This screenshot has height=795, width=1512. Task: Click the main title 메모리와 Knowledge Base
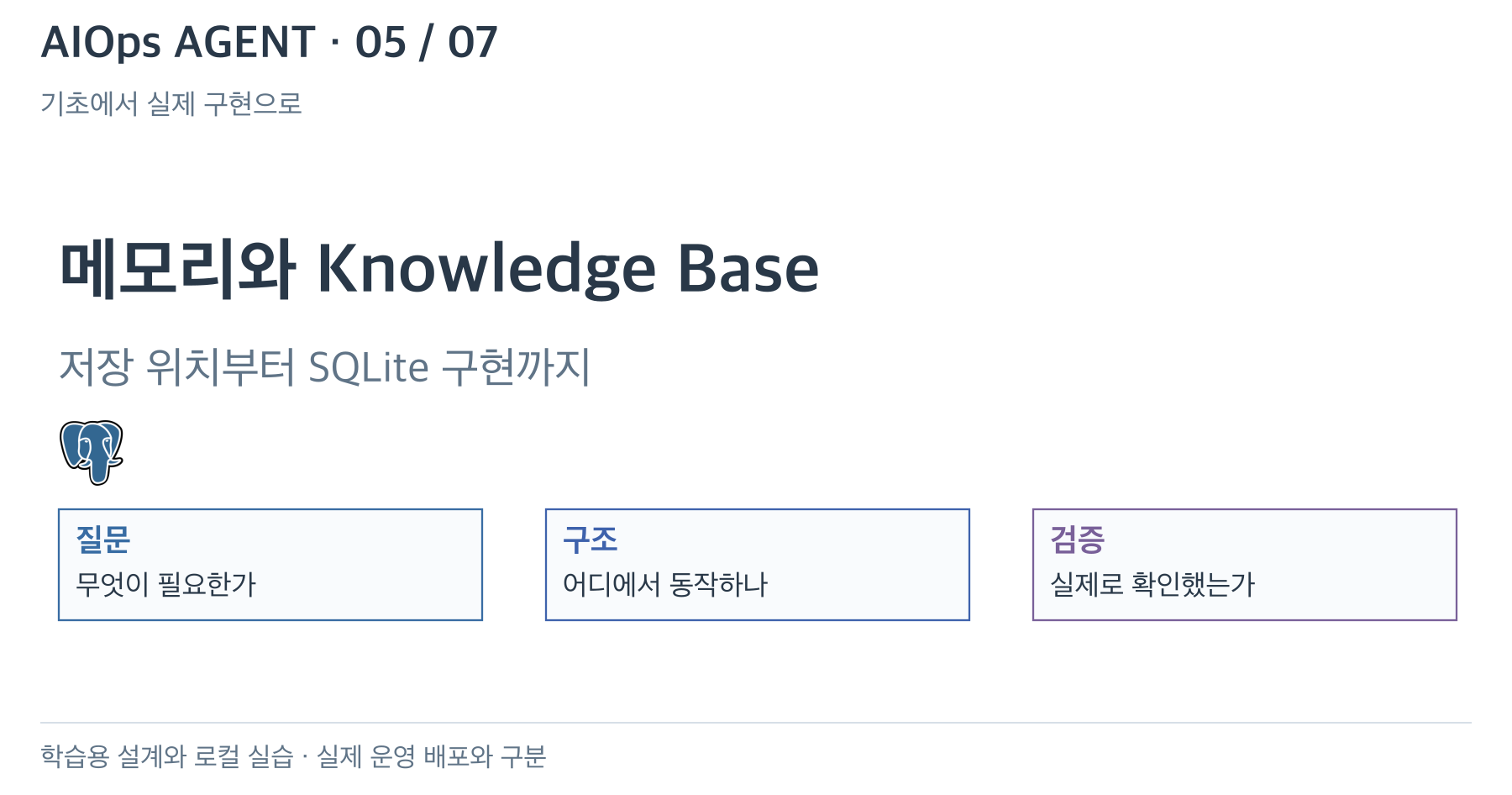(439, 269)
